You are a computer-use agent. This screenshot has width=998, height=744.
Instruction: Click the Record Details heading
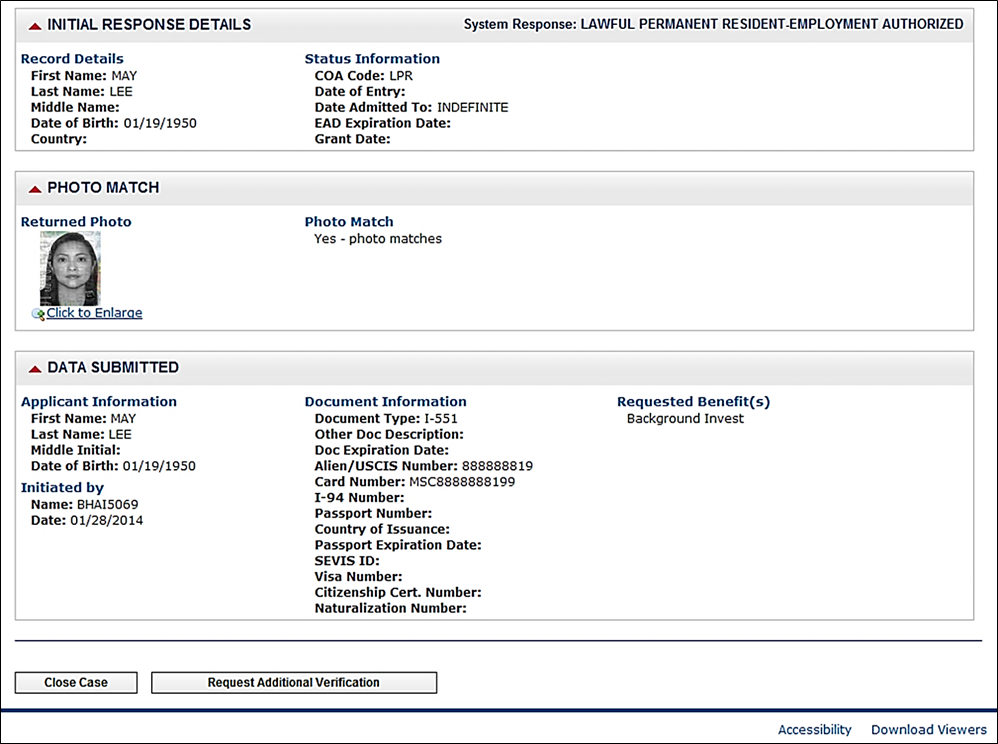coord(72,59)
